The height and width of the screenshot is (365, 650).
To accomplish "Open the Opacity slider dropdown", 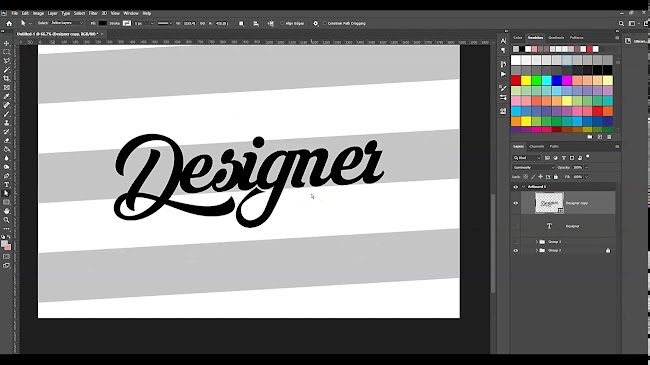I will pos(586,168).
